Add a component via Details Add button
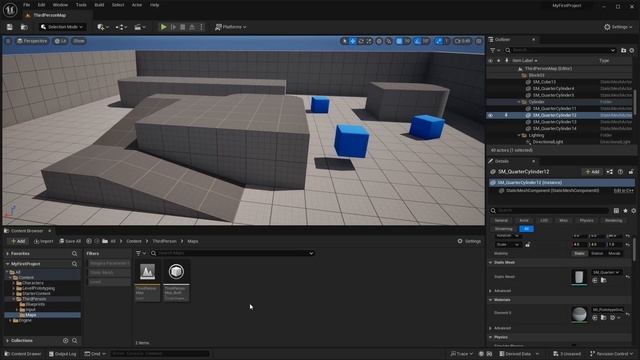The image size is (640, 360). tap(592, 172)
